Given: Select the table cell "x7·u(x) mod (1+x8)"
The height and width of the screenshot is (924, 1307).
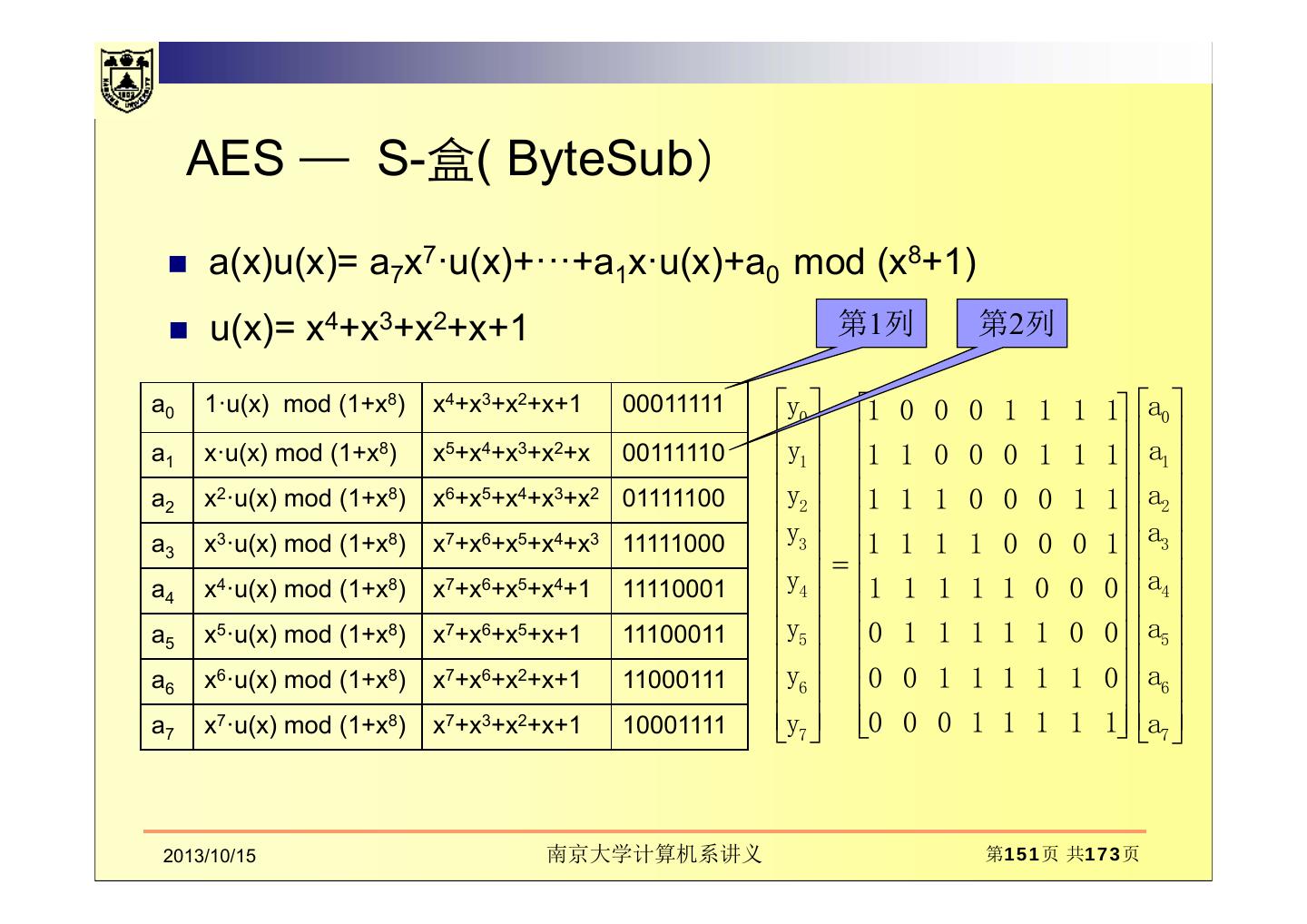Looking at the screenshot, I should click(x=308, y=727).
